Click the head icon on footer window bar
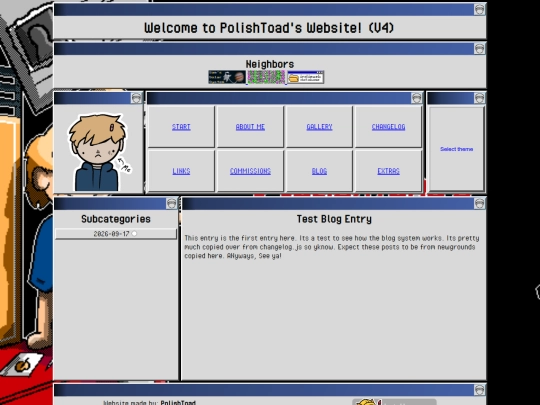The width and height of the screenshot is (540, 405). (479, 390)
